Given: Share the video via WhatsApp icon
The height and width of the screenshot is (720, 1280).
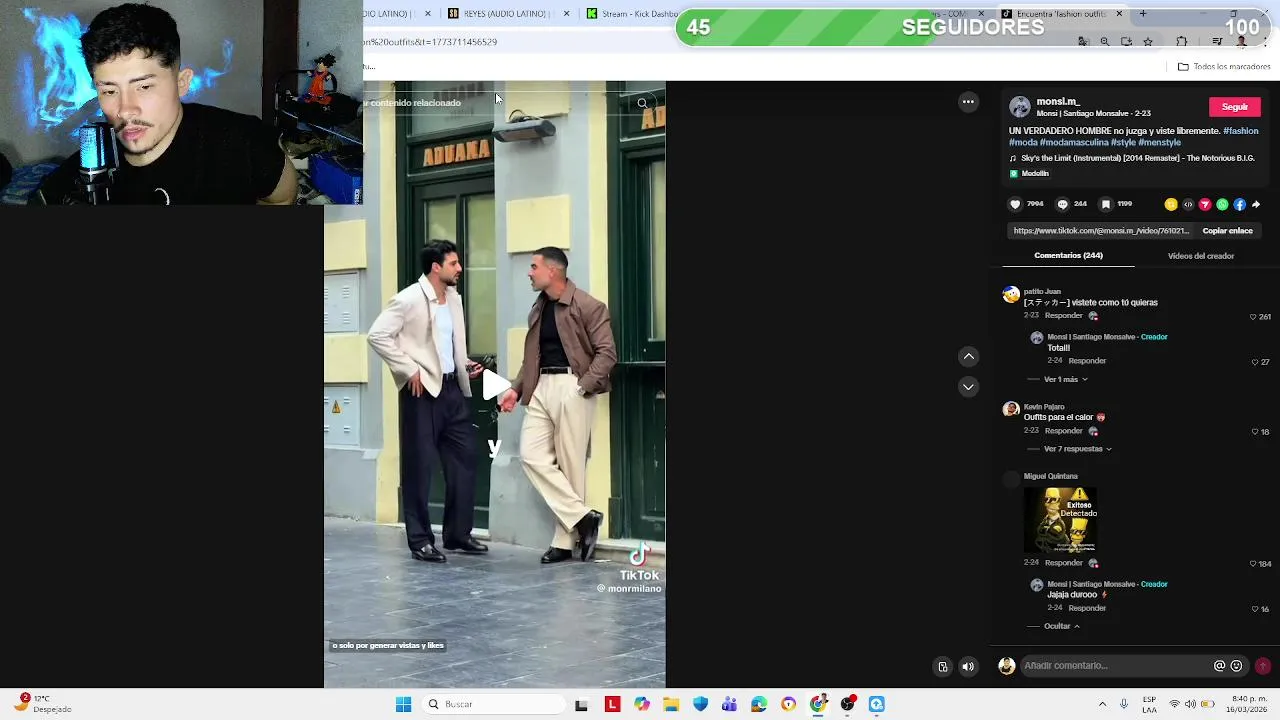Looking at the screenshot, I should pyautogui.click(x=1222, y=205).
